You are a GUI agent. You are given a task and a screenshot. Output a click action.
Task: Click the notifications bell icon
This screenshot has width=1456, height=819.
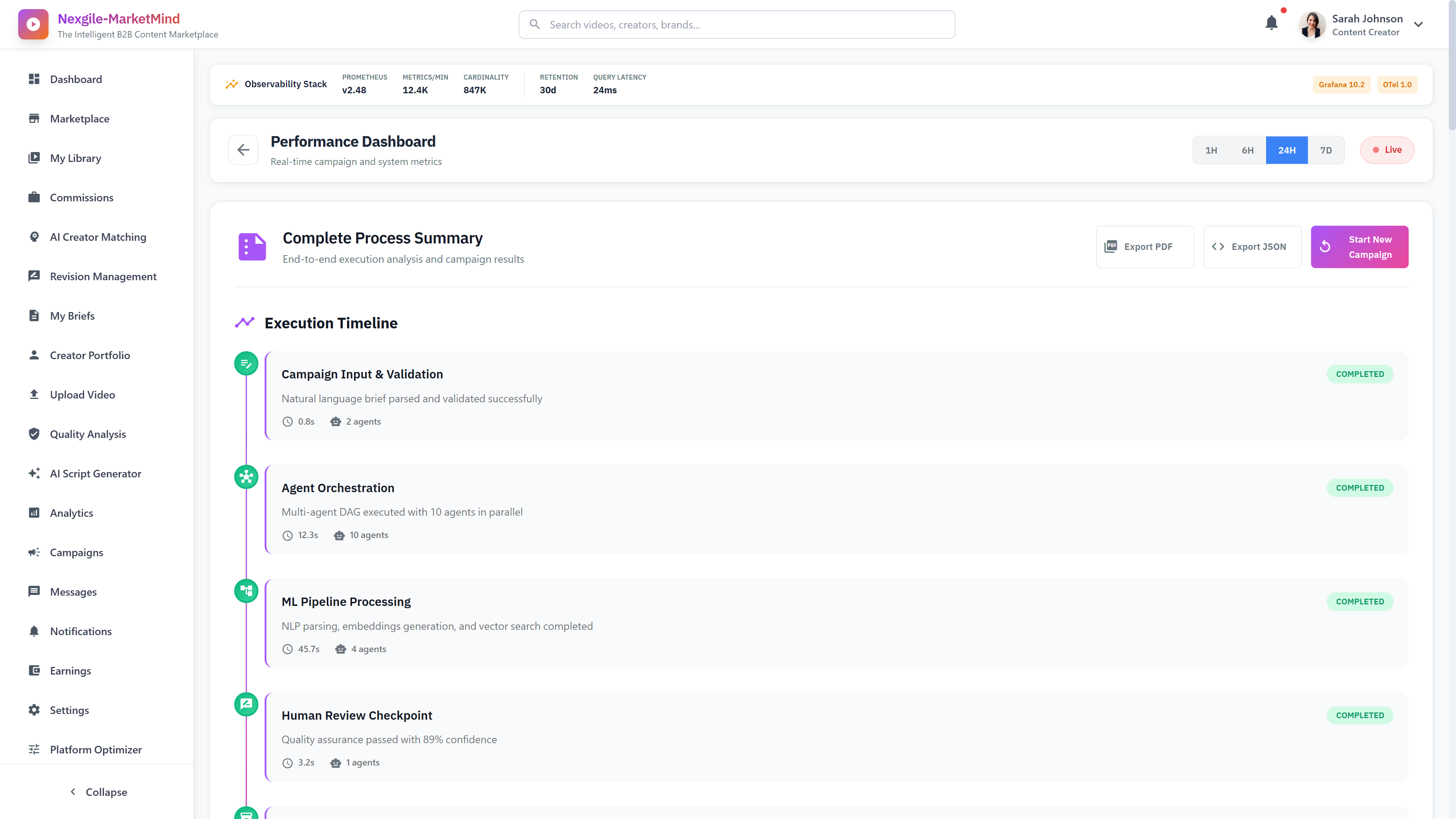pyautogui.click(x=1271, y=23)
